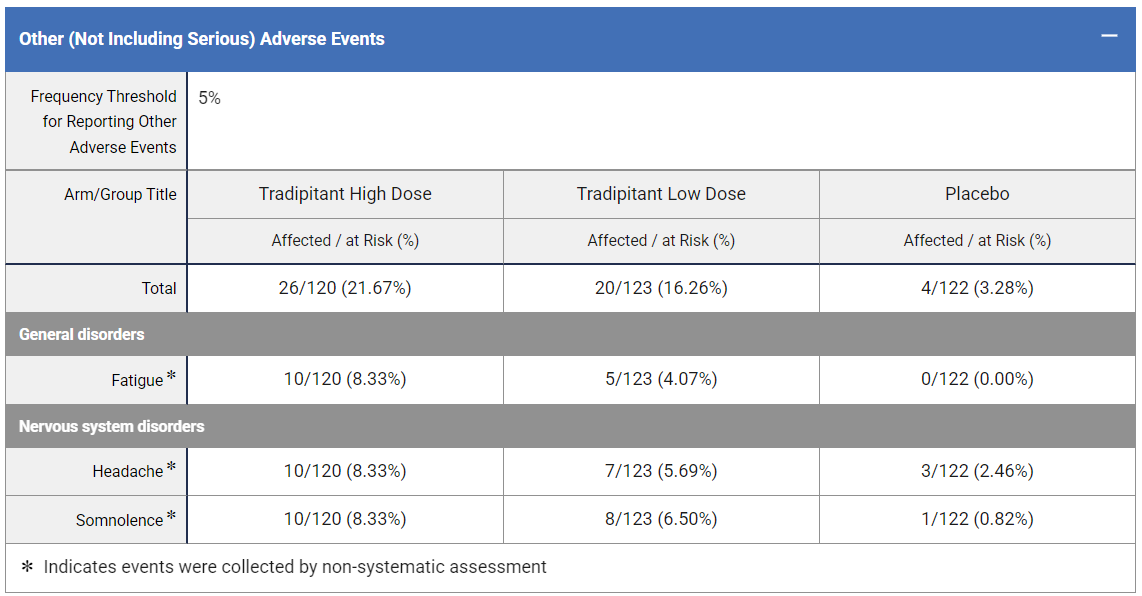Viewport: 1142px width, 596px height.
Task: Select the Tradipitant Low Dose column header
Action: tap(661, 194)
